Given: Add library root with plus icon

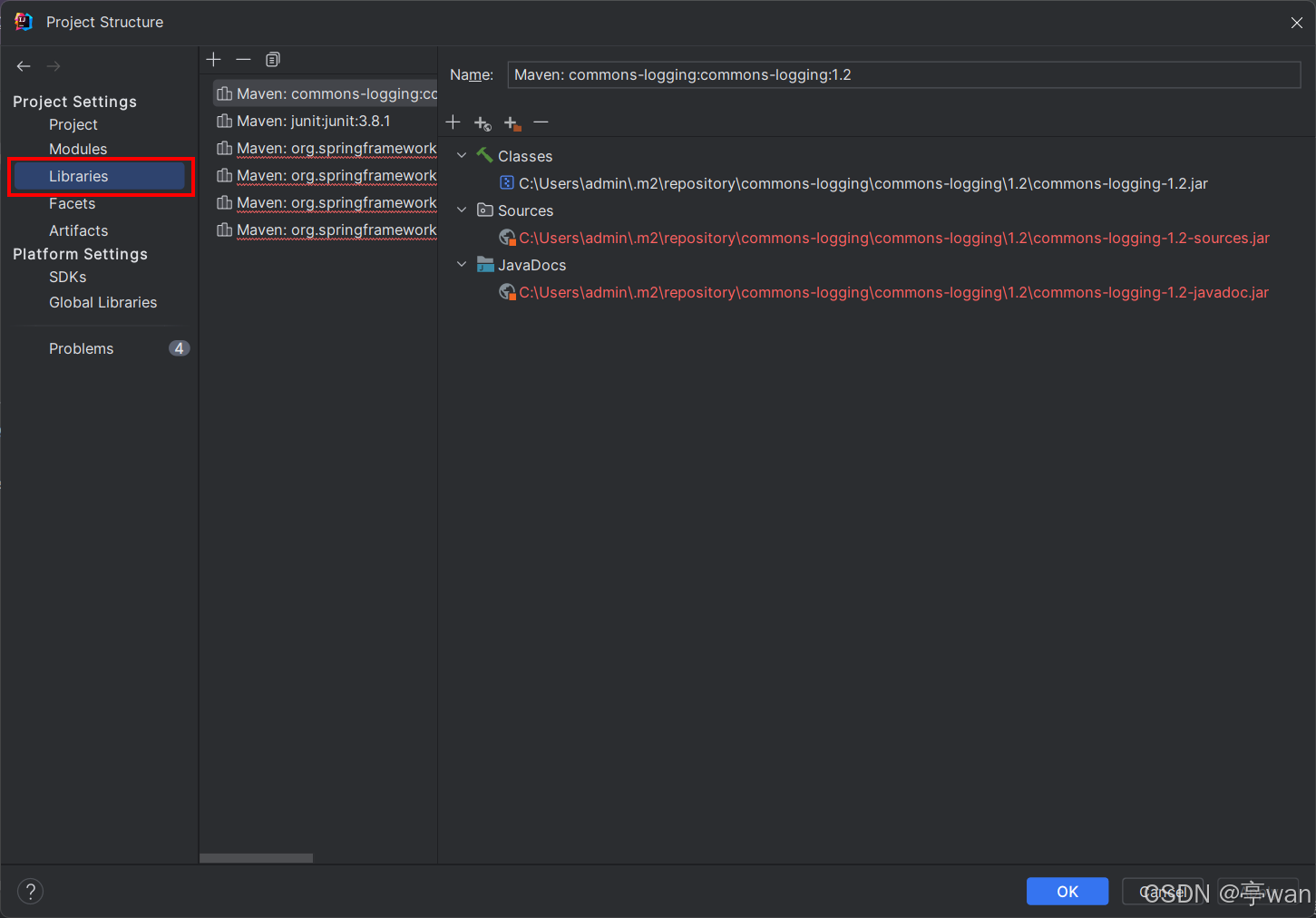Looking at the screenshot, I should [x=453, y=122].
